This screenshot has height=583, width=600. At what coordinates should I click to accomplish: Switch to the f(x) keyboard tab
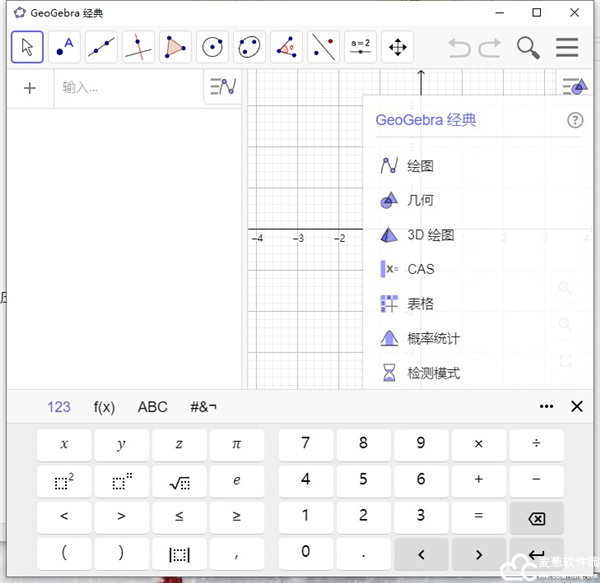coord(104,407)
